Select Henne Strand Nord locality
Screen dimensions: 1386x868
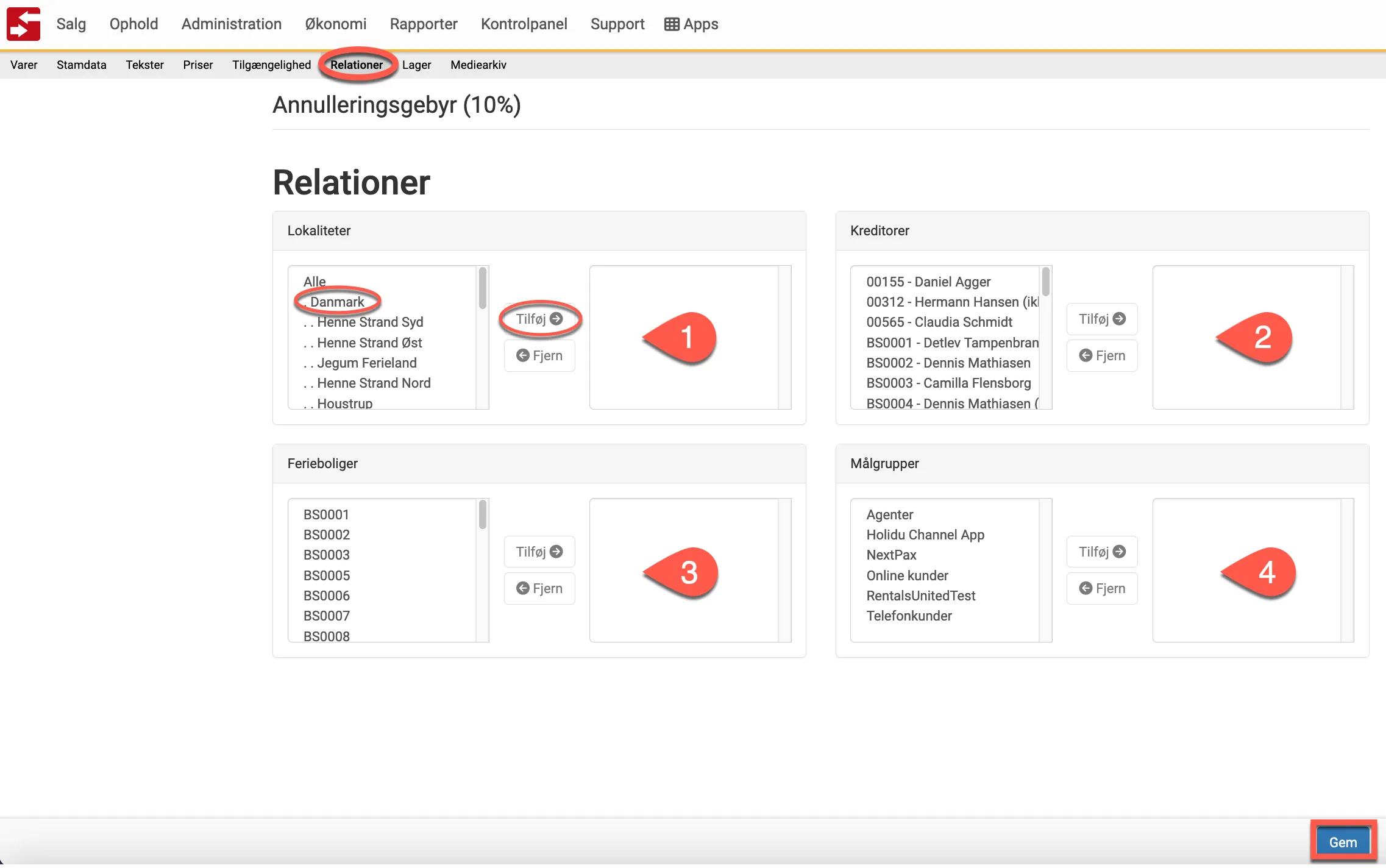point(373,383)
